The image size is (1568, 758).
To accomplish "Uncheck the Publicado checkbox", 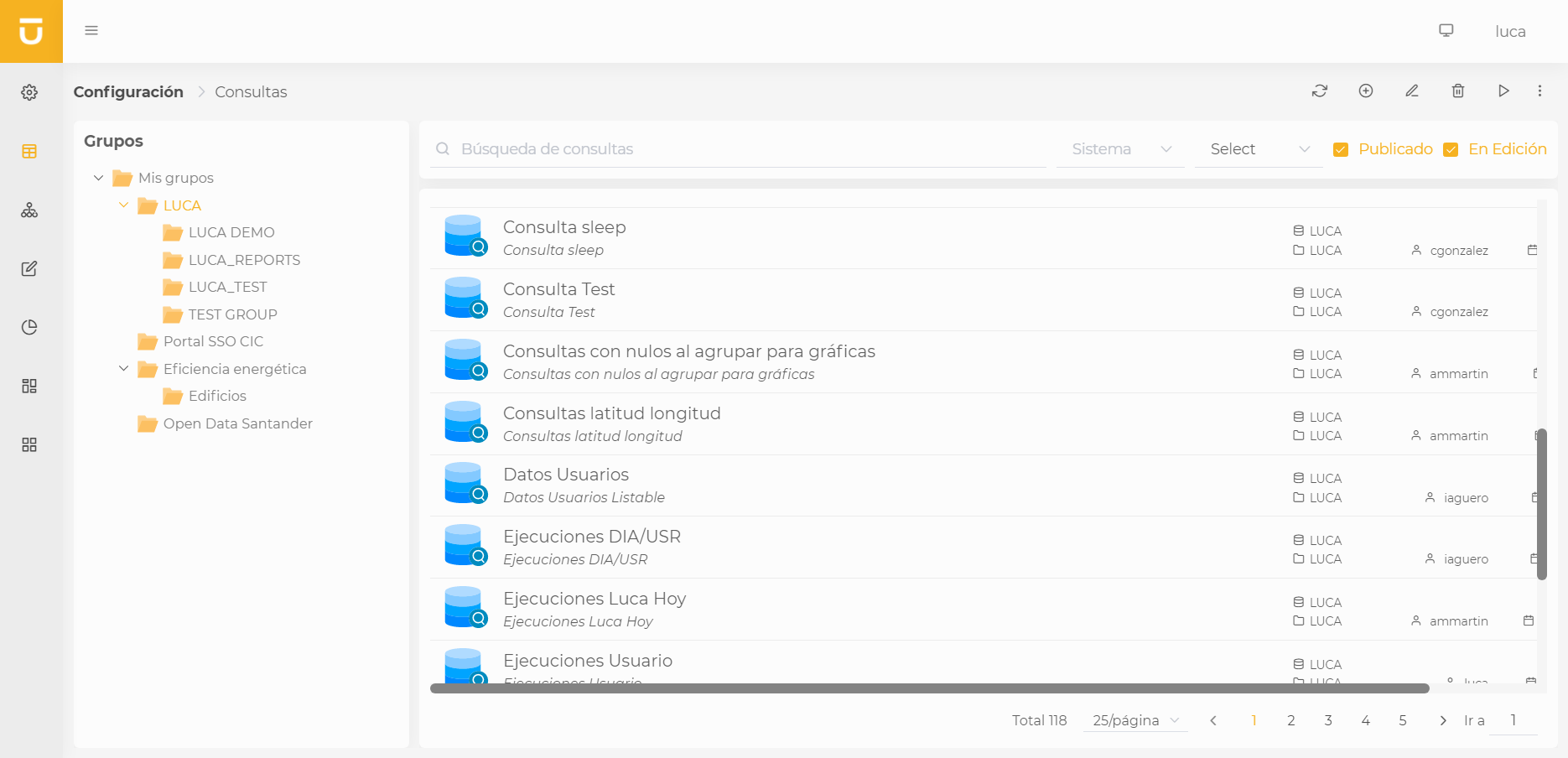I will coord(1341,149).
